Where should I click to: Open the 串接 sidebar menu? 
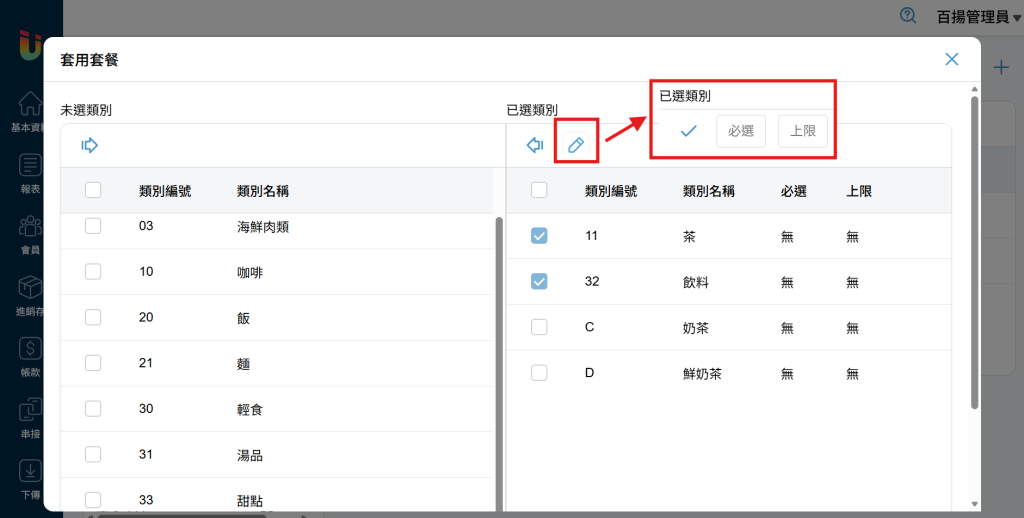coord(30,417)
